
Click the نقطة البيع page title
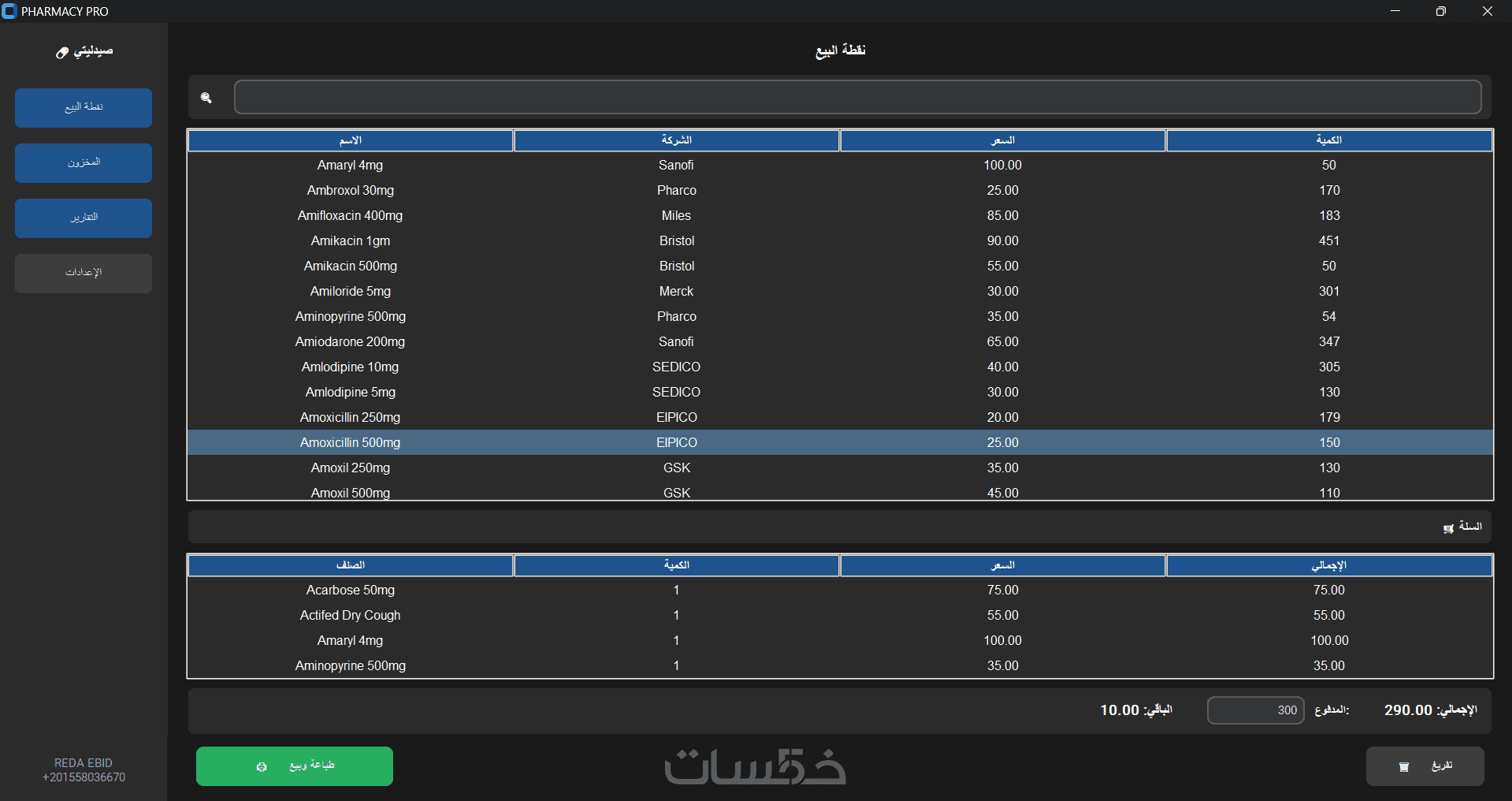coord(840,50)
